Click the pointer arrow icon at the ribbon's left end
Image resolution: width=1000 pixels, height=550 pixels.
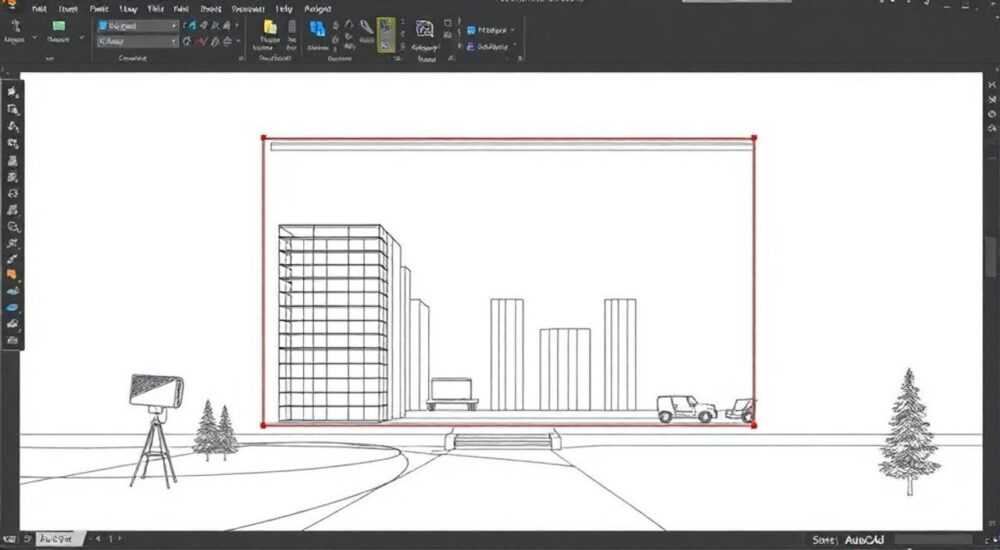[16, 26]
